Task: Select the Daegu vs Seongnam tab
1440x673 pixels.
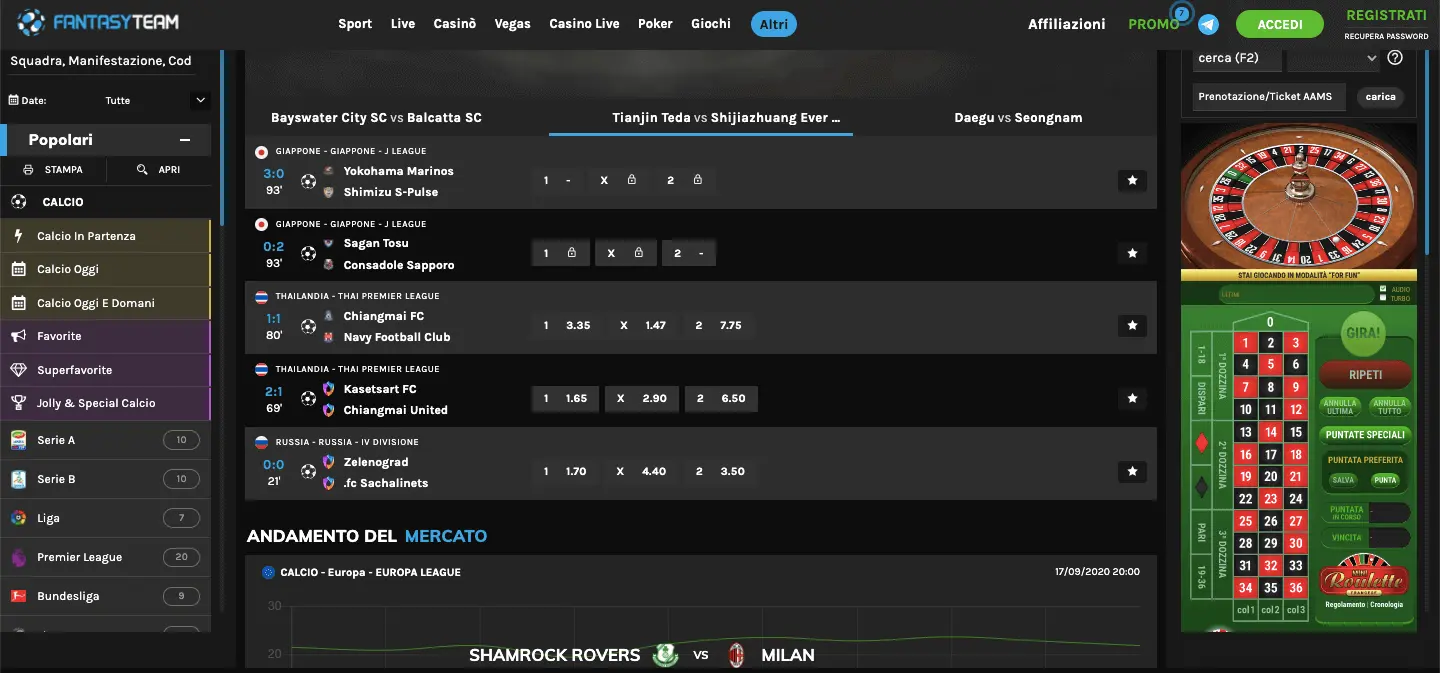Action: tap(1018, 118)
